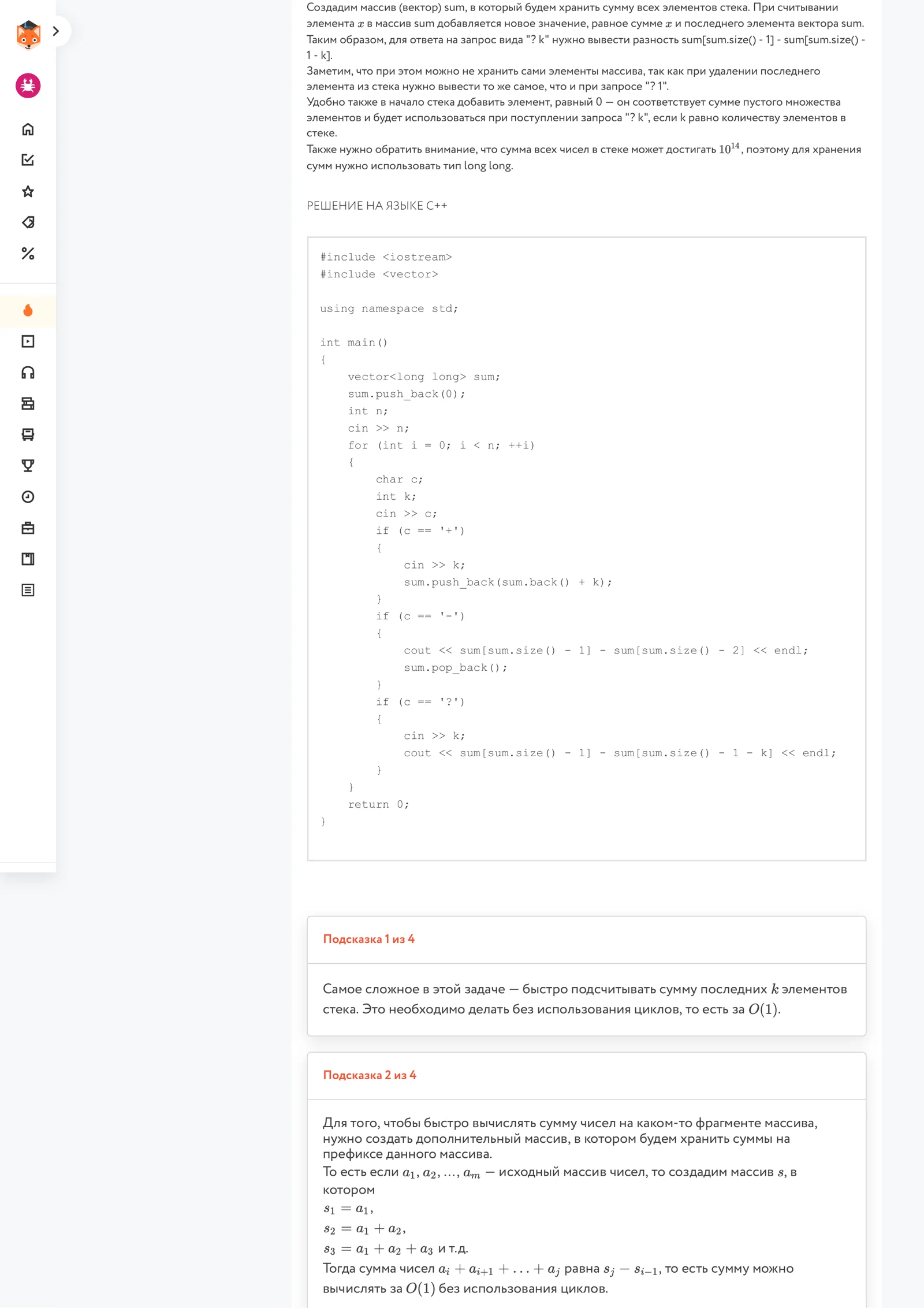924x1308 pixels.
Task: Open the lined document icon
Action: click(x=28, y=590)
